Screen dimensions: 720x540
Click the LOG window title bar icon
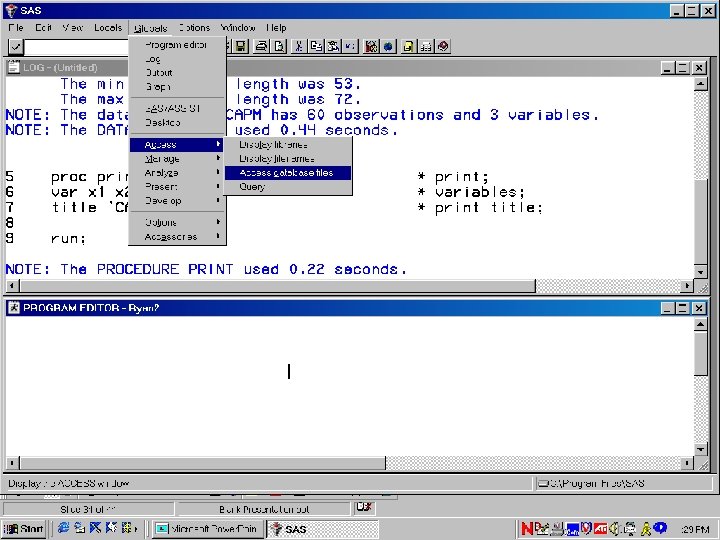click(x=14, y=68)
